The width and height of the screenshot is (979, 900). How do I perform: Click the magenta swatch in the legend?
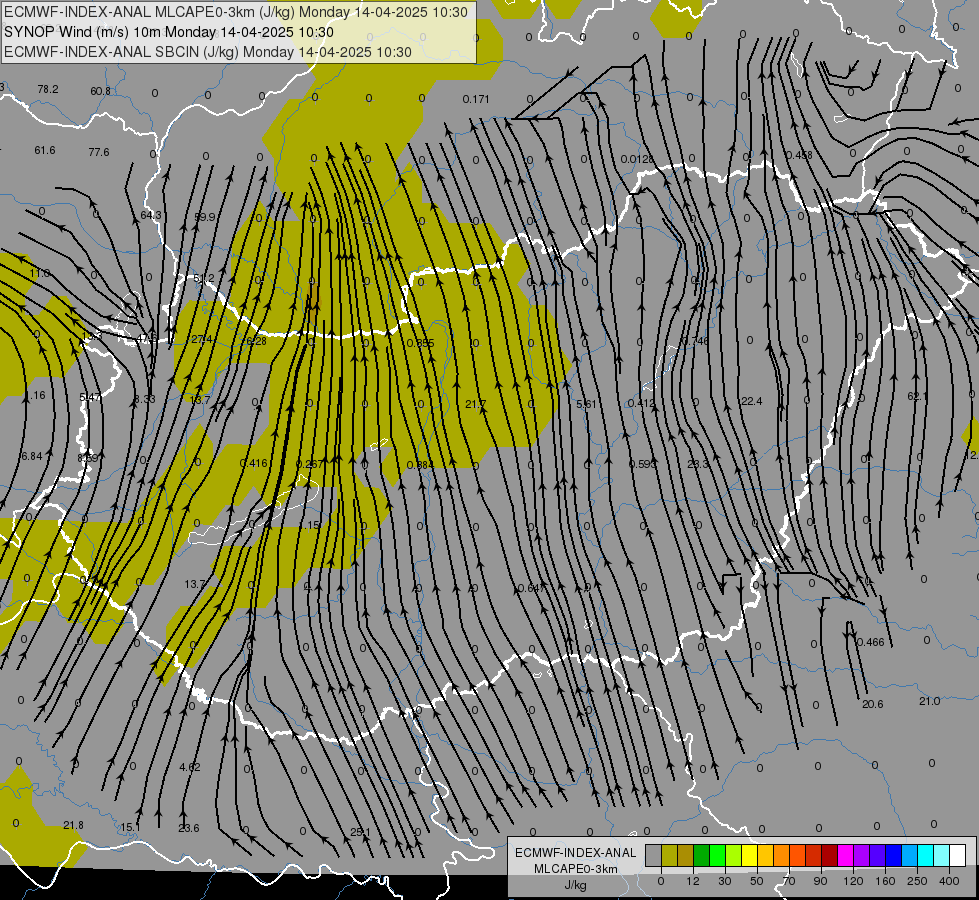[x=846, y=856]
